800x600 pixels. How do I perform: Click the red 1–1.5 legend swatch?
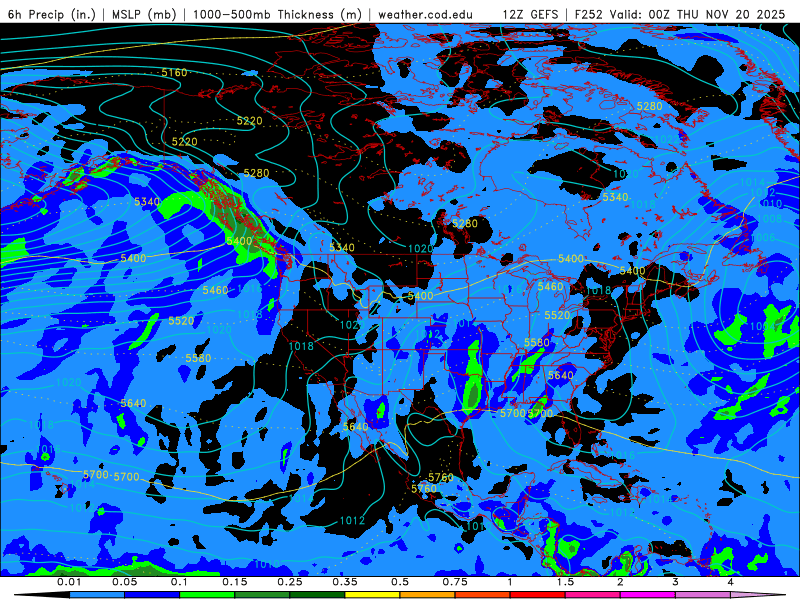538,595
